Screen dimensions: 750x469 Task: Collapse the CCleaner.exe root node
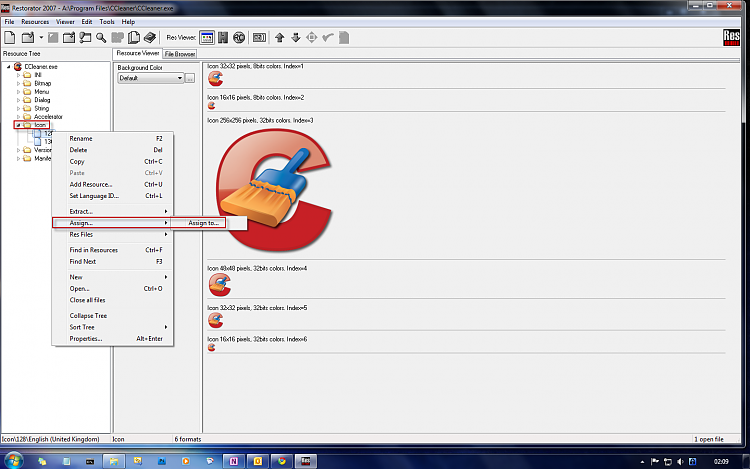[9, 67]
